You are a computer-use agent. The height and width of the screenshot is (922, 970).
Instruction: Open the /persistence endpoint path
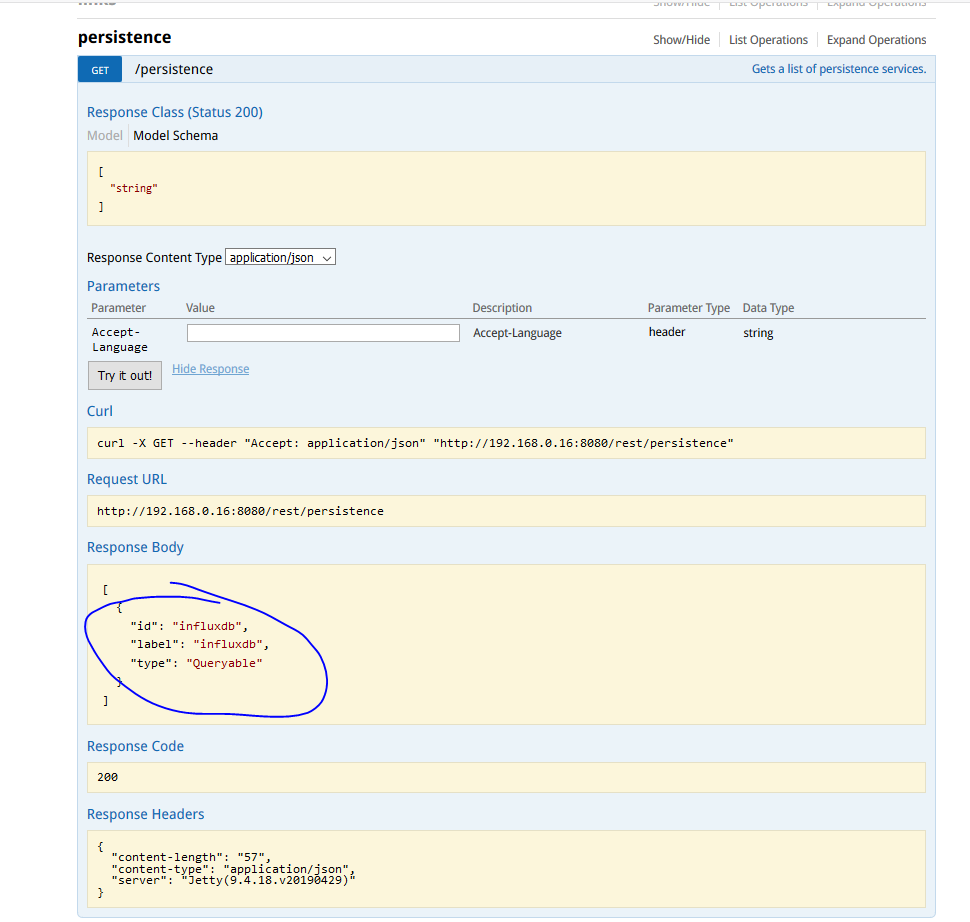point(174,70)
